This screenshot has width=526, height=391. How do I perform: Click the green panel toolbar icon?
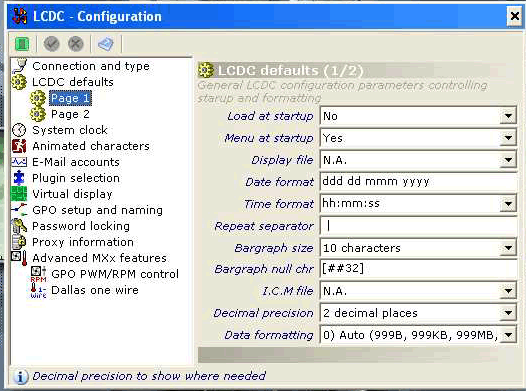coord(22,44)
